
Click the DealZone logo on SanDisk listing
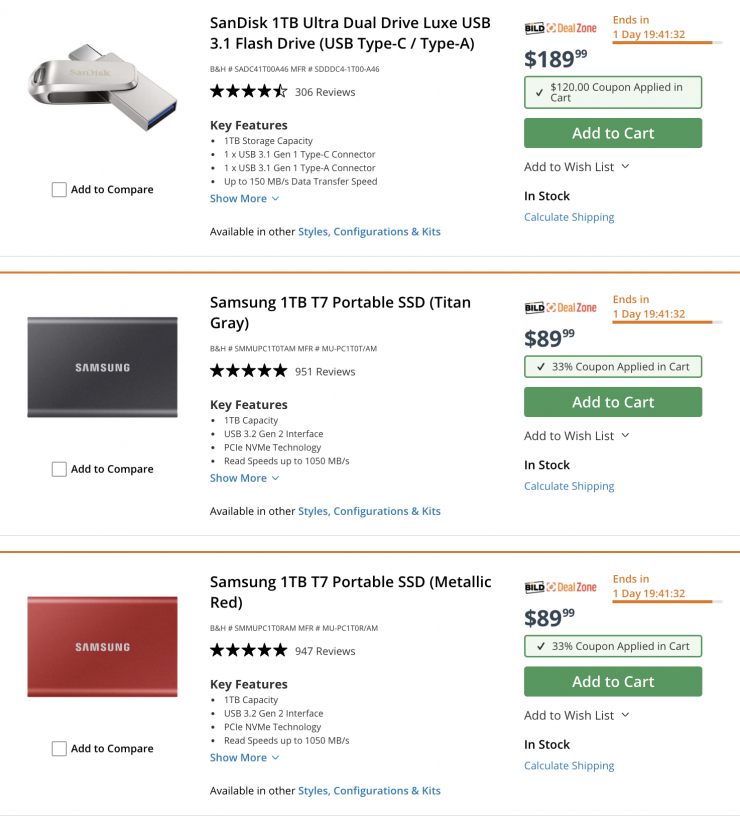[560, 28]
